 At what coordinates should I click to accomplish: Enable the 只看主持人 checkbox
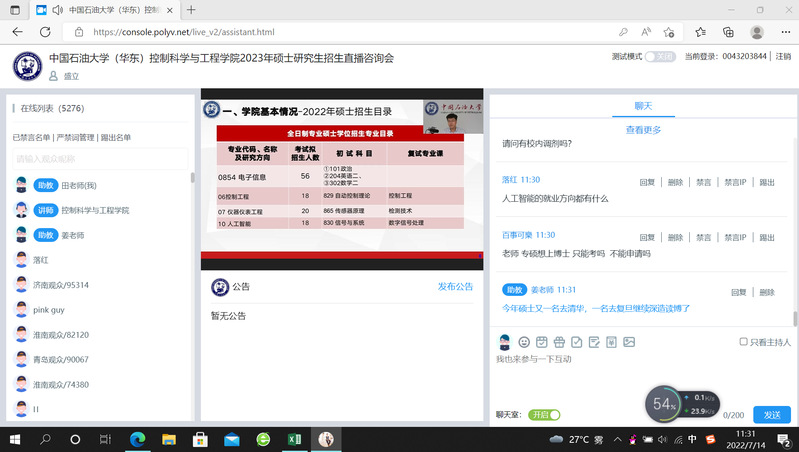743,342
